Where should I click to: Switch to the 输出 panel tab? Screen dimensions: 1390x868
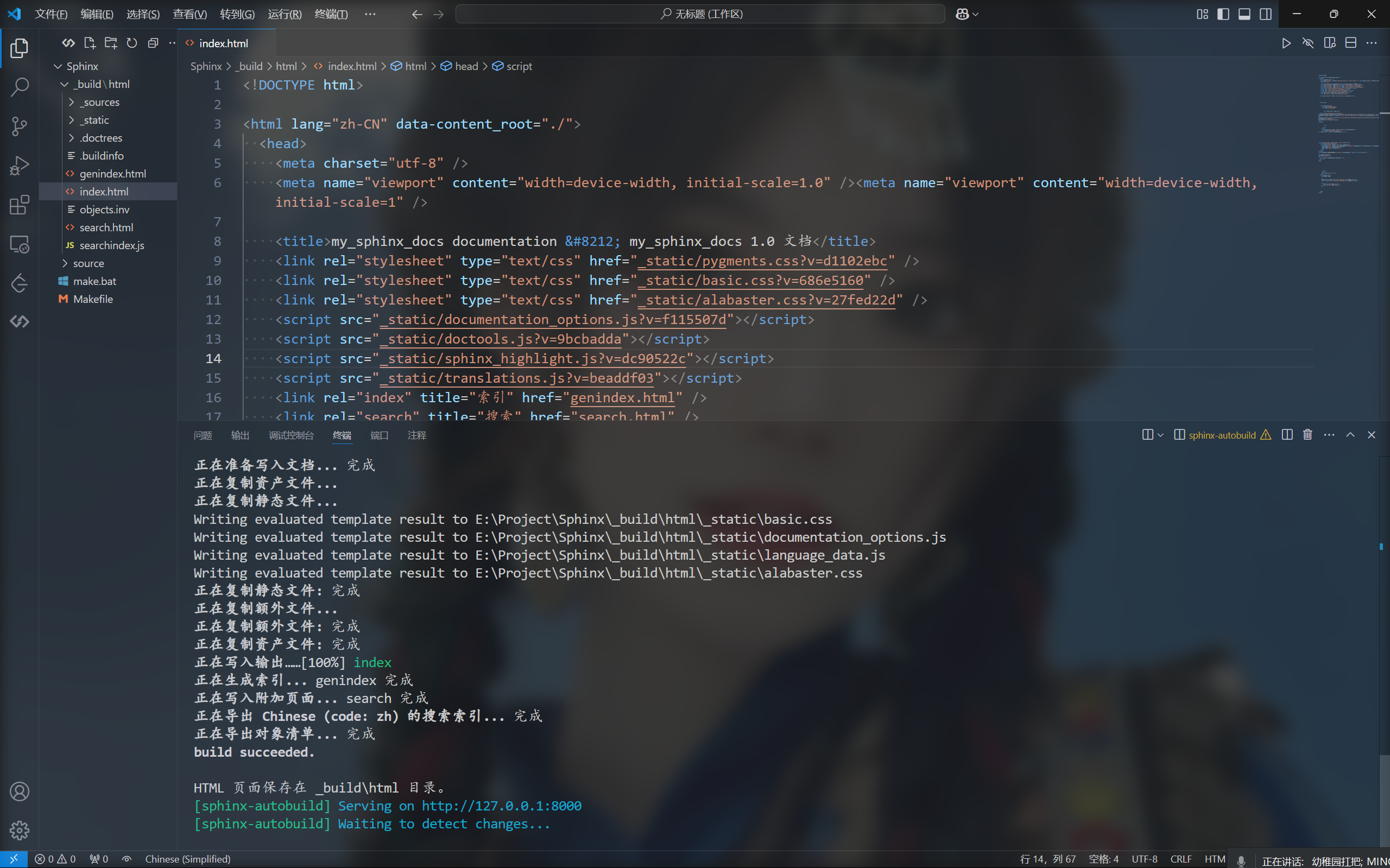tap(240, 435)
